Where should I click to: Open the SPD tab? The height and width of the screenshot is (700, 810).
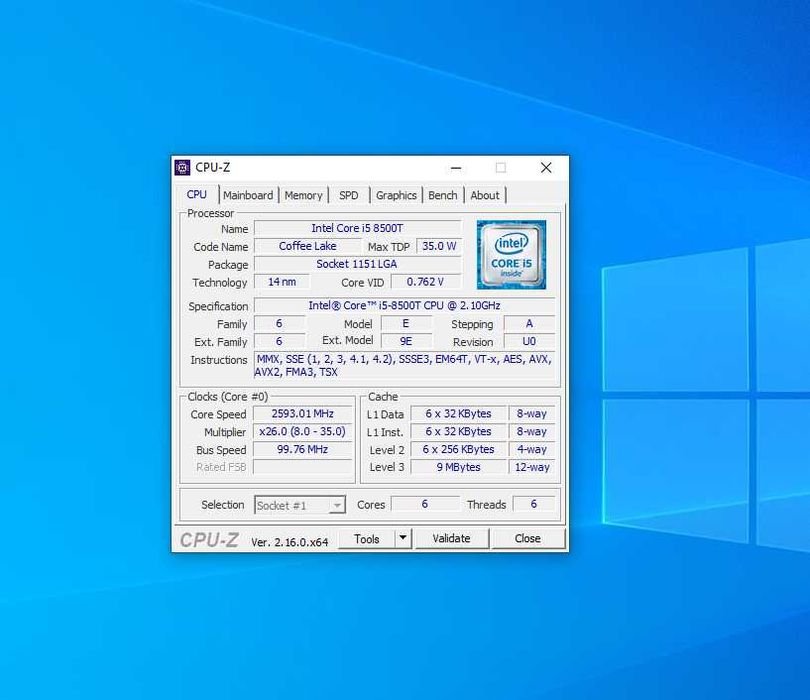click(x=349, y=195)
